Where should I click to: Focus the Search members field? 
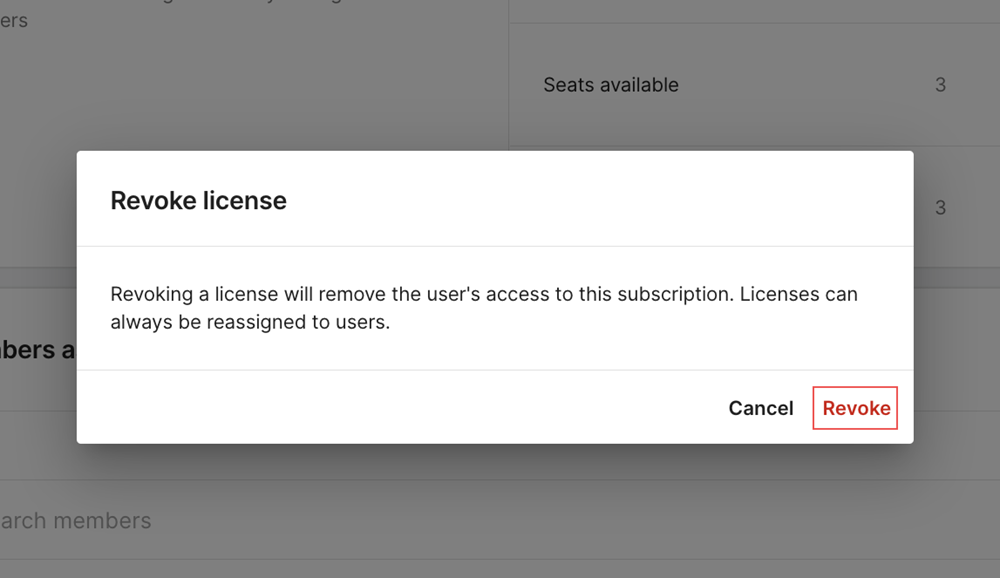pos(500,520)
